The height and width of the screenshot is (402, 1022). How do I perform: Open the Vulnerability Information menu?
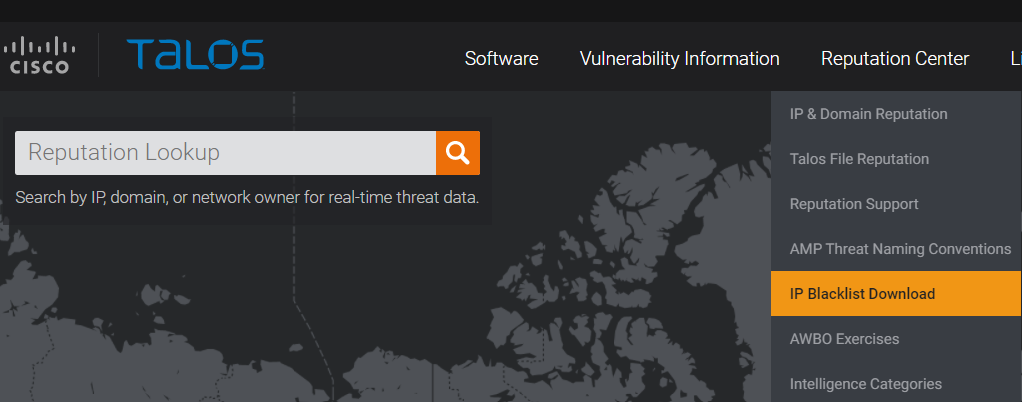(x=679, y=59)
